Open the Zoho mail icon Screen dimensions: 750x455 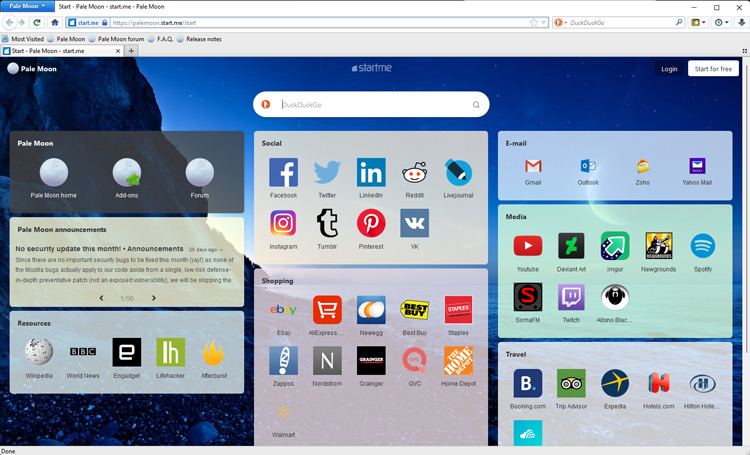pos(643,166)
